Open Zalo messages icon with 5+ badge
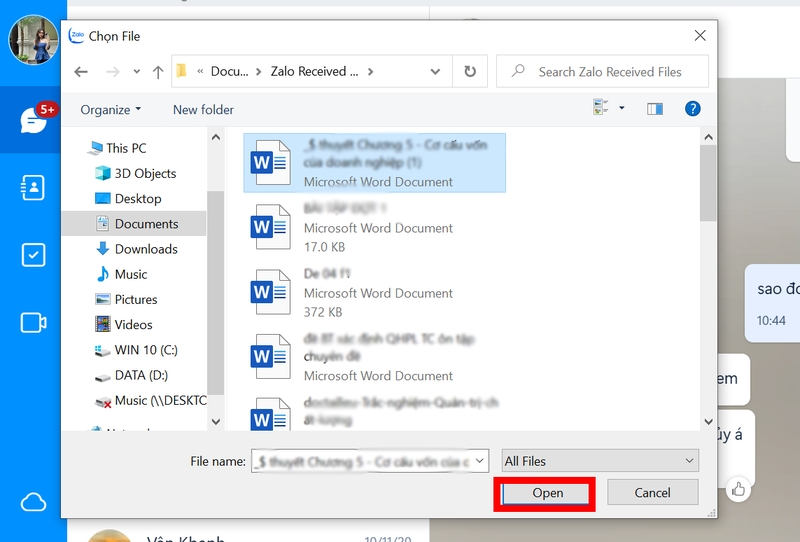Screen dimensions: 800x542 pyautogui.click(x=34, y=119)
